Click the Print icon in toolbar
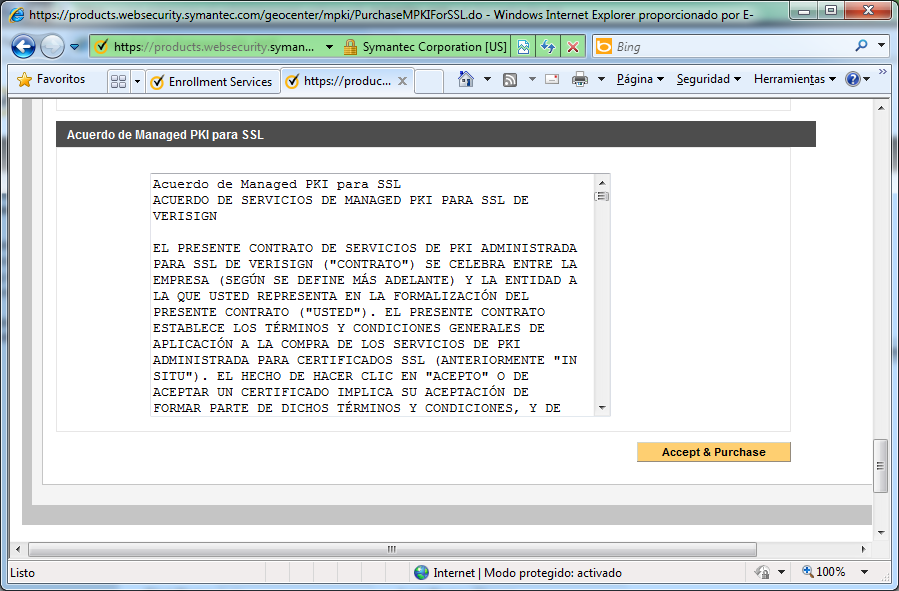The width and height of the screenshot is (899, 591). [580, 80]
